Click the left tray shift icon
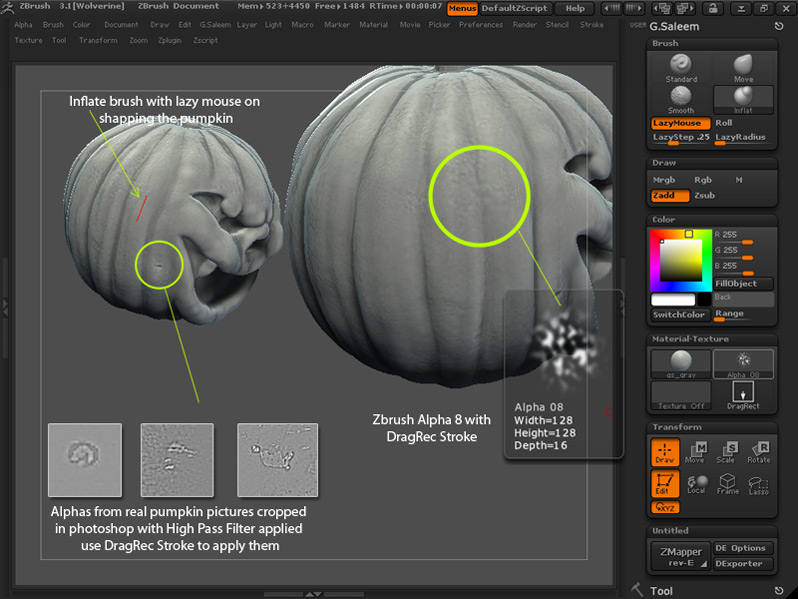Image resolution: width=798 pixels, height=599 pixels. 5,307
